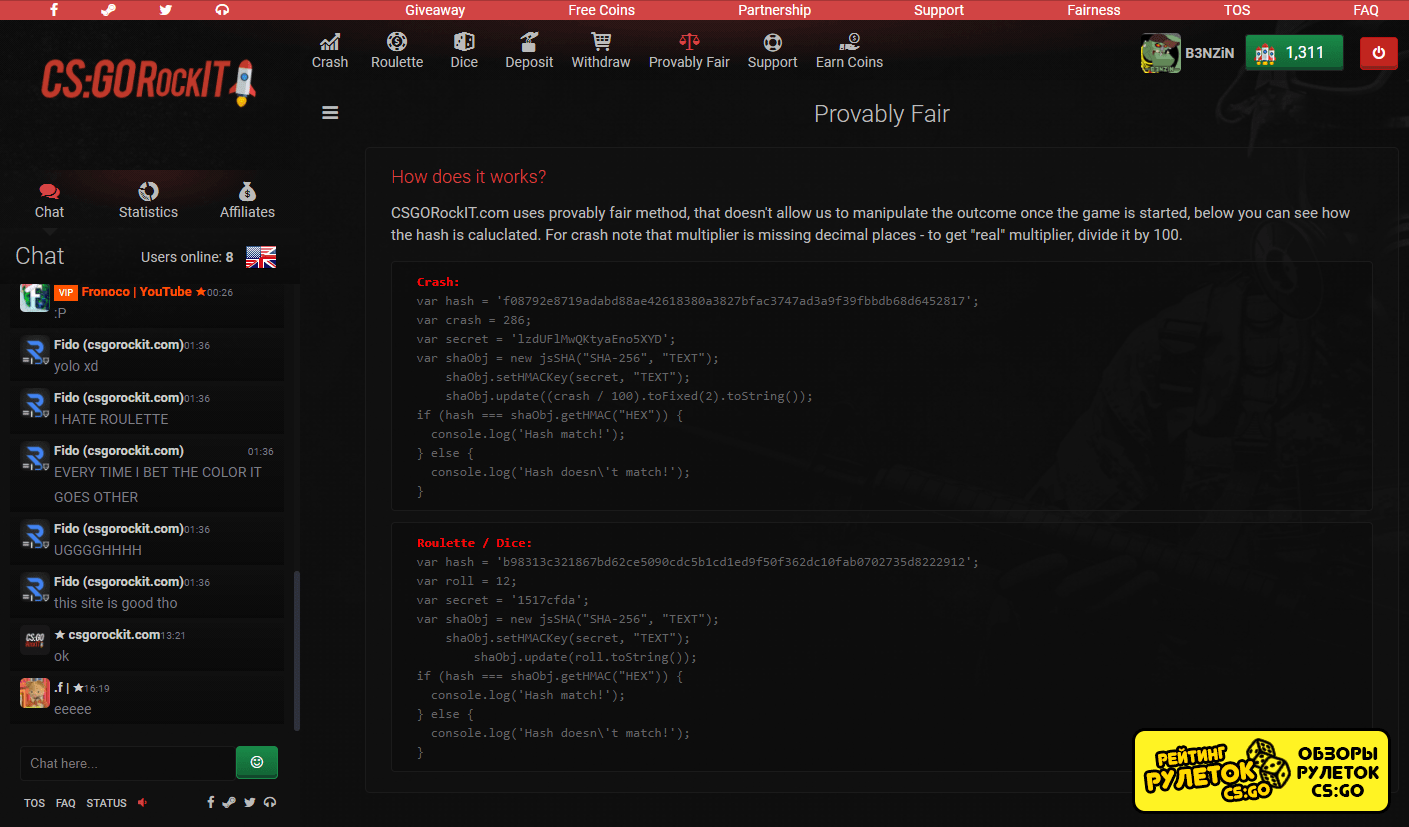Click 'I HATE ROULETTE' chat message
This screenshot has width=1409, height=827.
tap(111, 419)
